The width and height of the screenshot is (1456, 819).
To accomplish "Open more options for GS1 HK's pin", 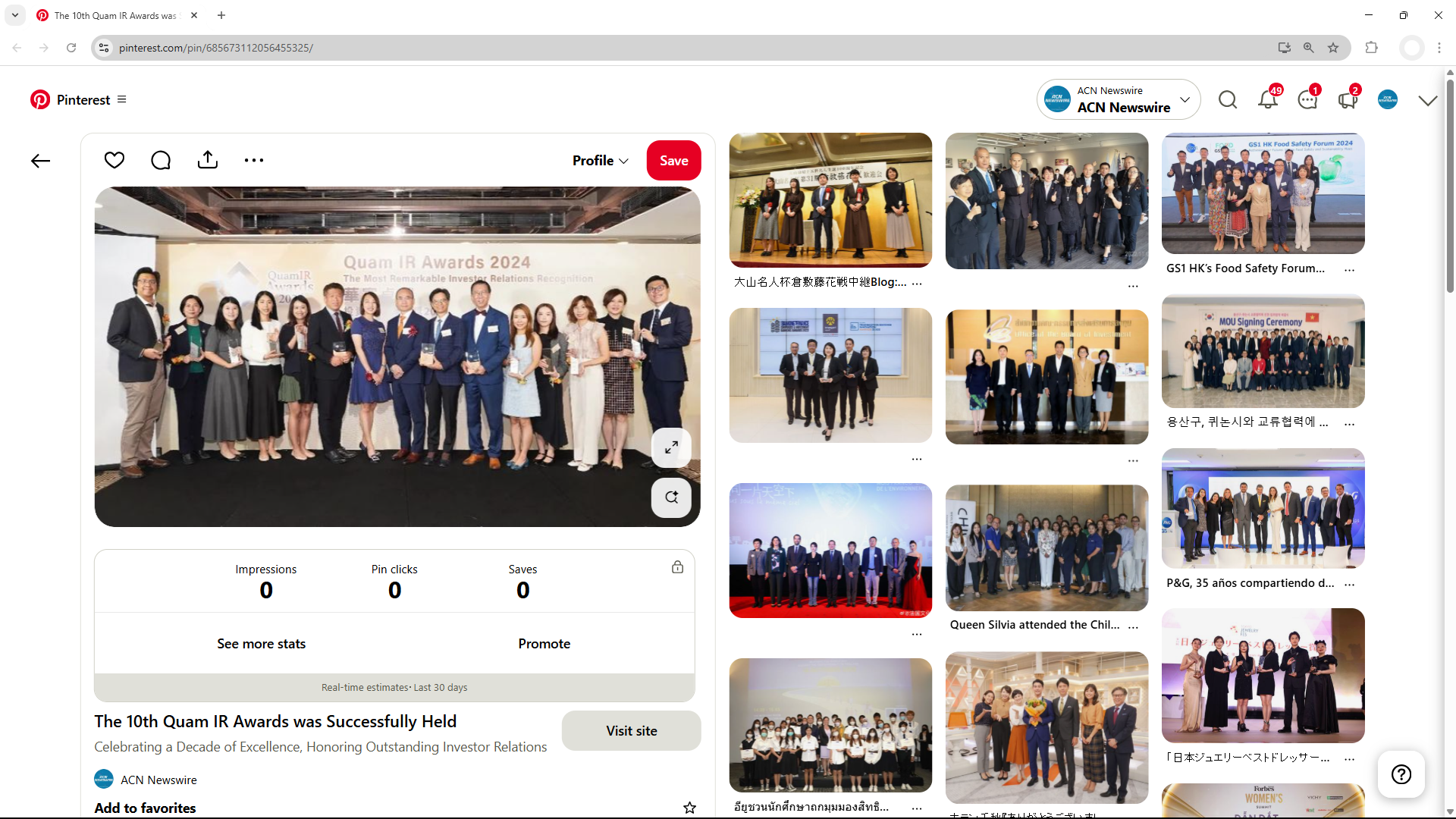I will (x=1349, y=270).
